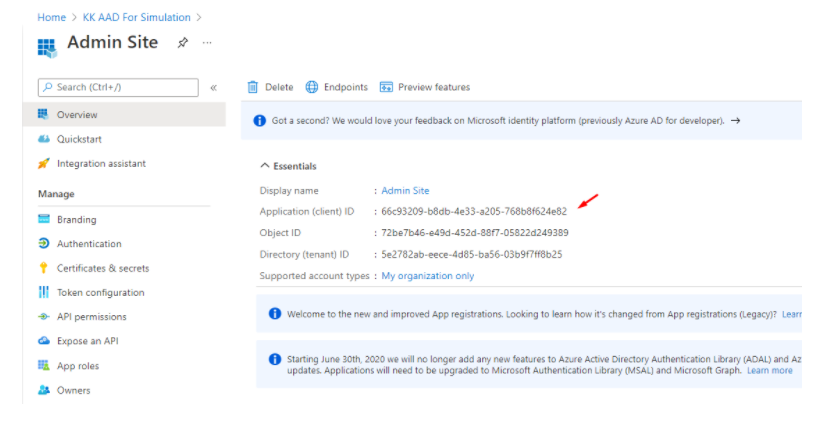Viewport: 822px width, 421px height.
Task: Collapse the sidebar with the double chevron
Action: pos(213,88)
